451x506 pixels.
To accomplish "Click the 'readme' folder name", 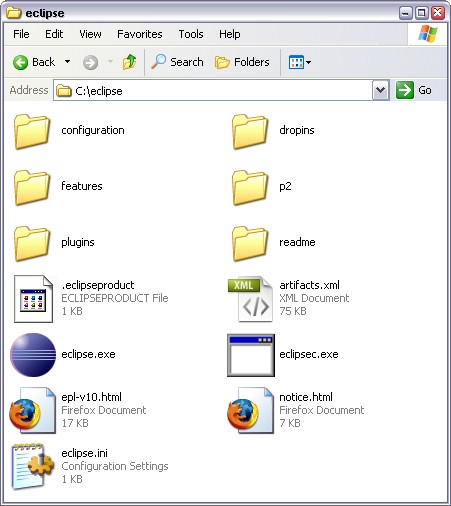I will tap(297, 242).
